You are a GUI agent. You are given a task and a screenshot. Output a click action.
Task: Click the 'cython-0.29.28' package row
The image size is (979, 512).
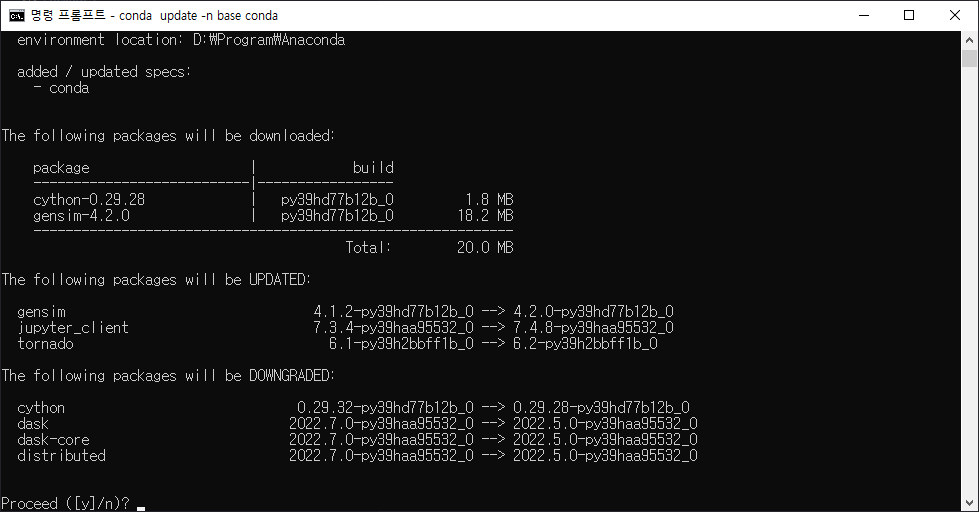[x=273, y=200]
